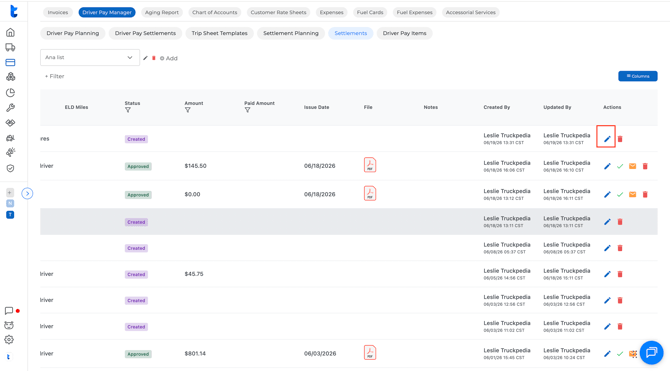The image size is (670, 371).
Task: Delete the $145.50 settlement
Action: point(645,166)
